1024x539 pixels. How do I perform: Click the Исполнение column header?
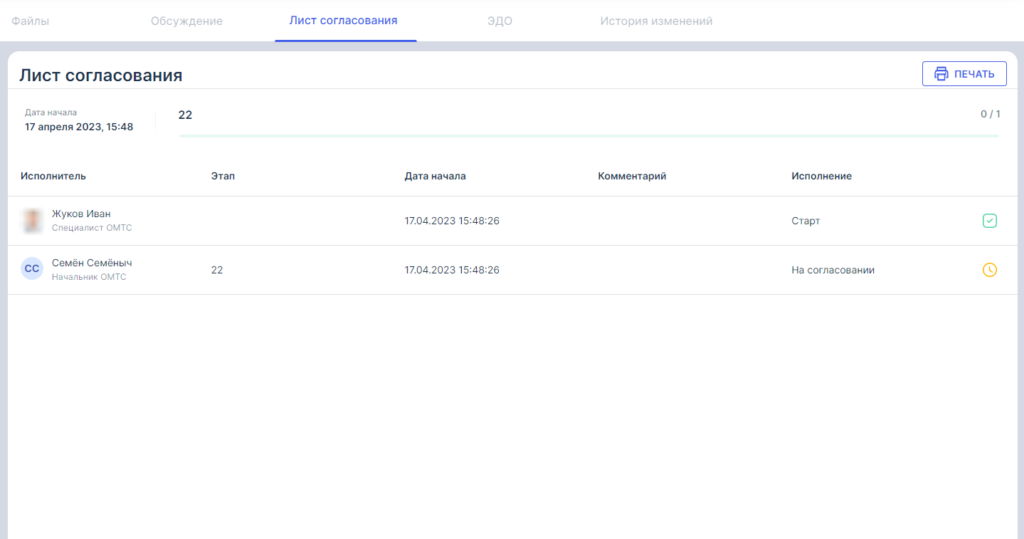(x=822, y=176)
